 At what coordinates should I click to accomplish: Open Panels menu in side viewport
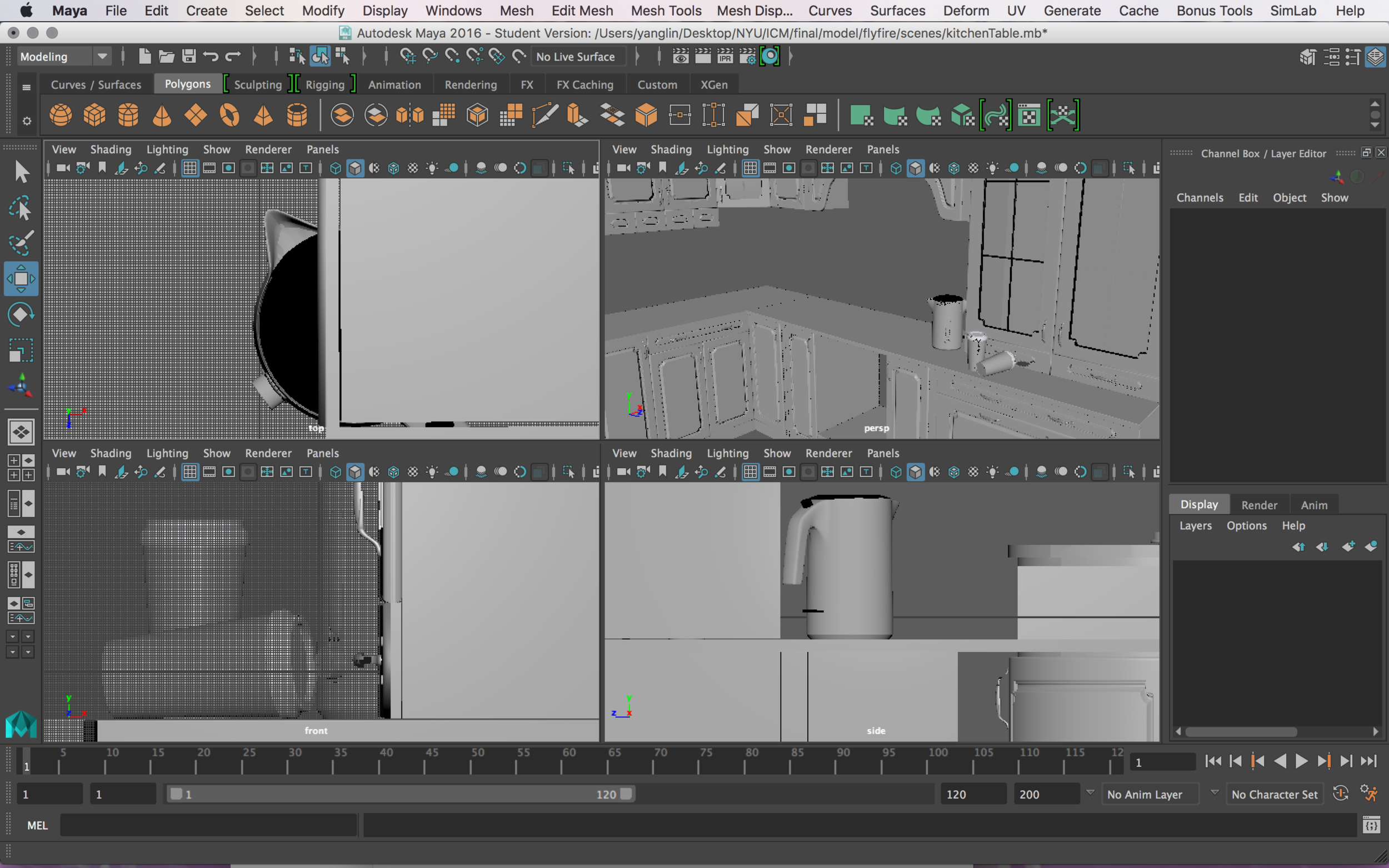(x=882, y=453)
